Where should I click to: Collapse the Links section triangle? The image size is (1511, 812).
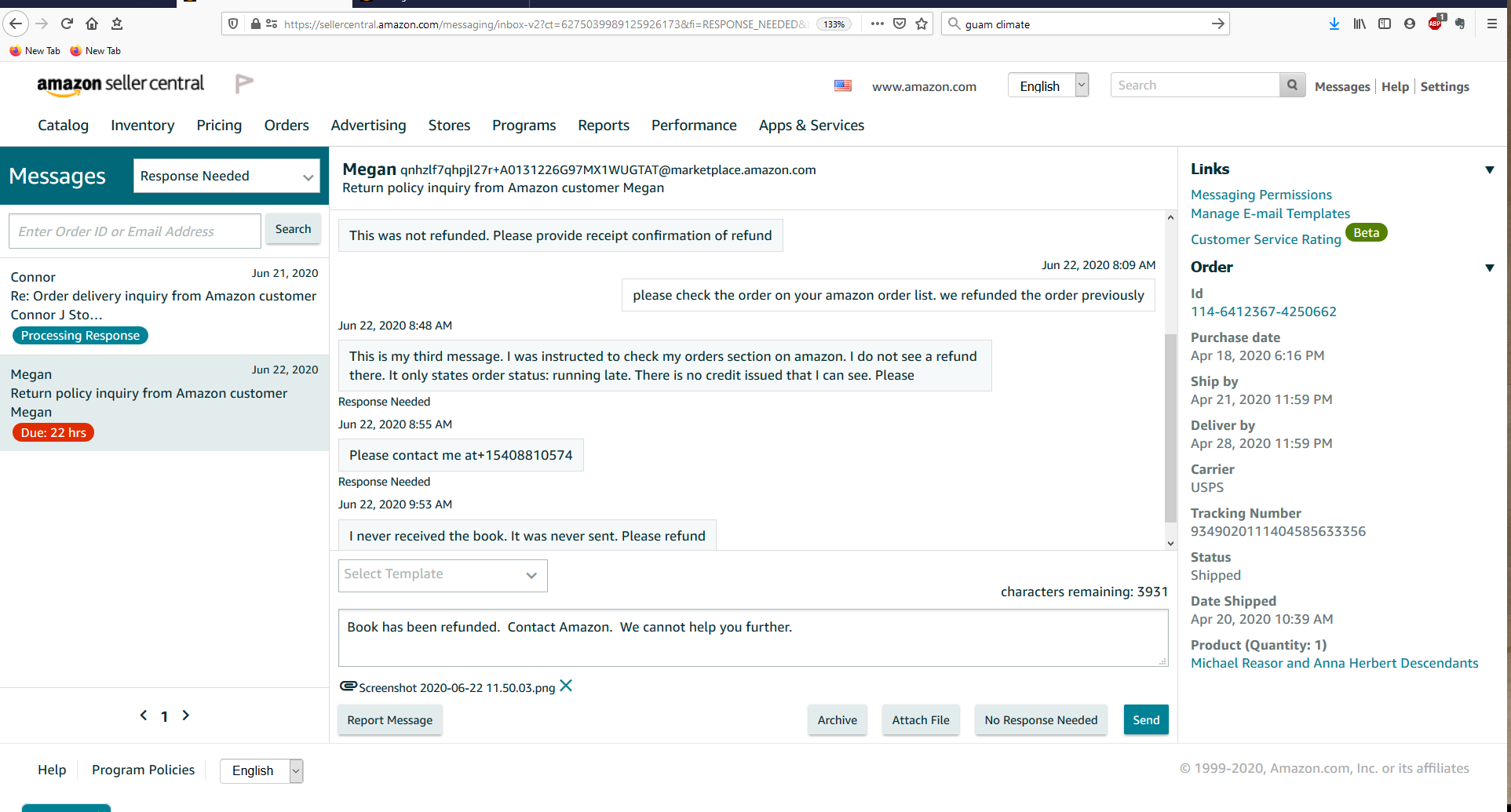pos(1489,169)
